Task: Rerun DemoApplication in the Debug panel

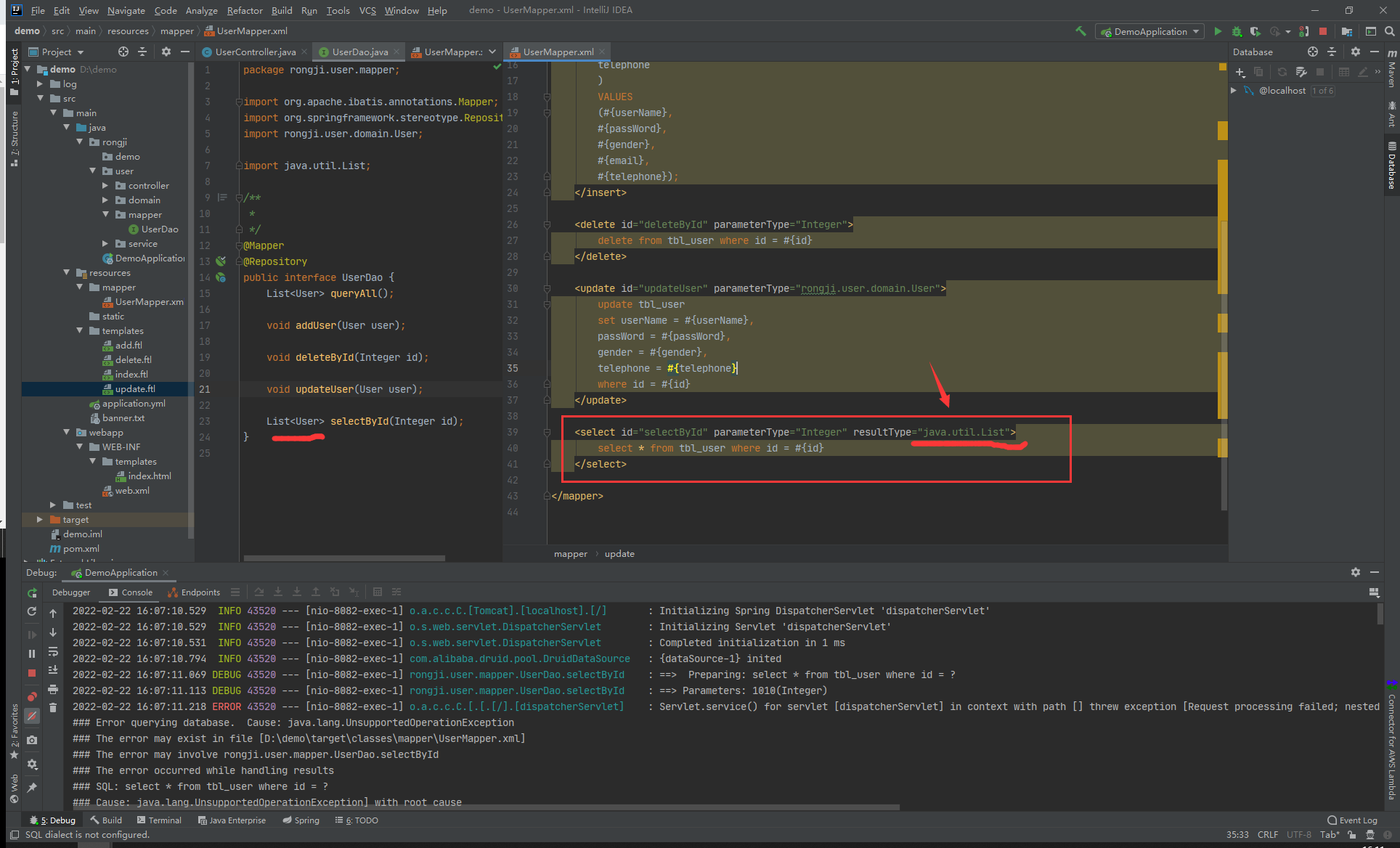Action: [32, 592]
